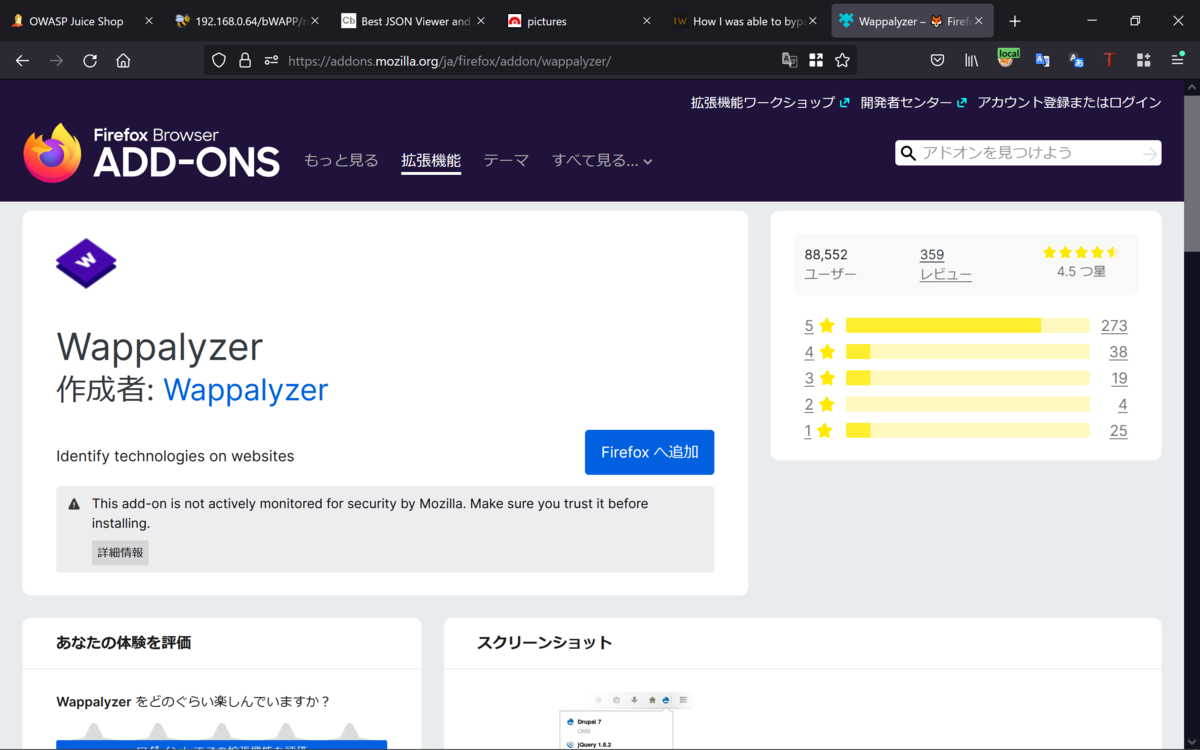
Task: Expand the すべて見る dropdown
Action: tap(602, 160)
